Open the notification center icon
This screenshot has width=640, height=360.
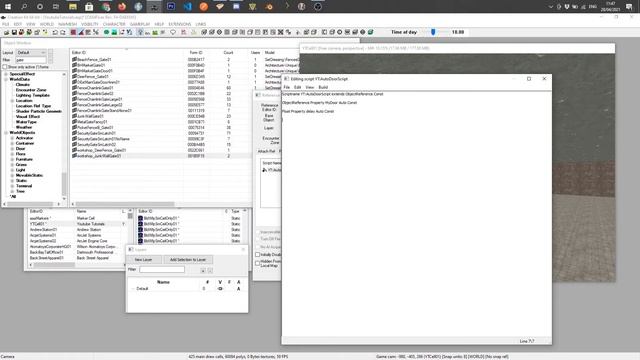pyautogui.click(x=629, y=7)
